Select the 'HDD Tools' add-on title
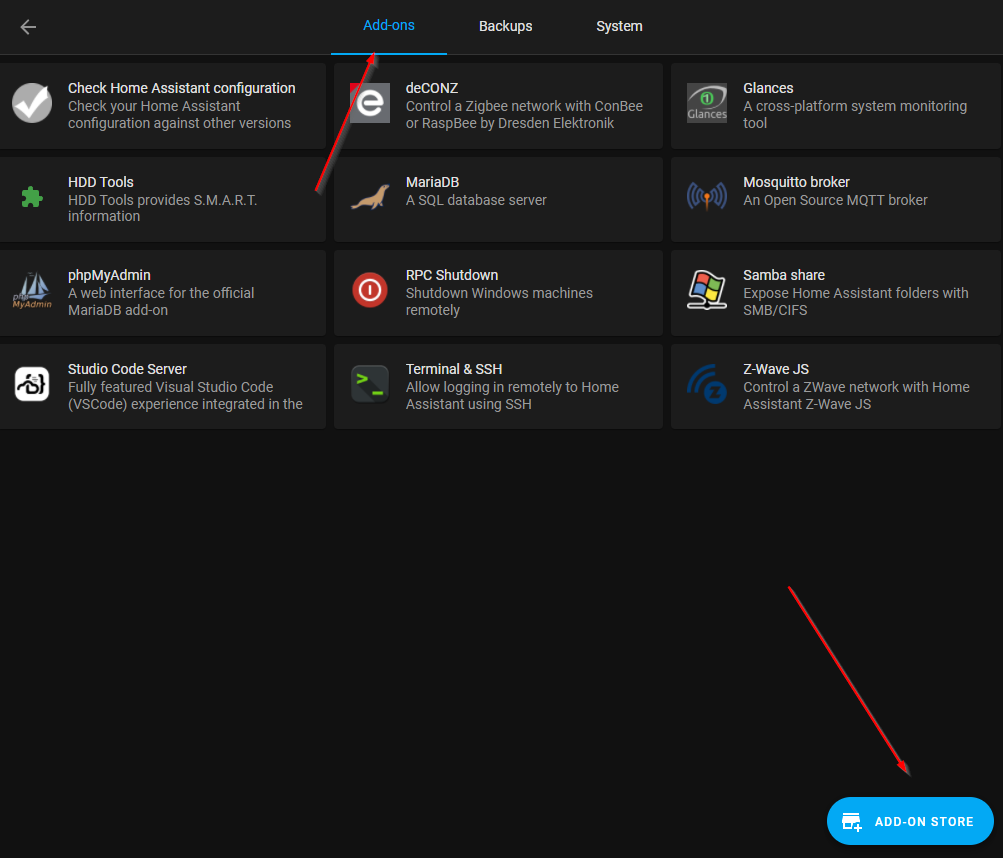Image resolution: width=1003 pixels, height=858 pixels. coord(100,182)
